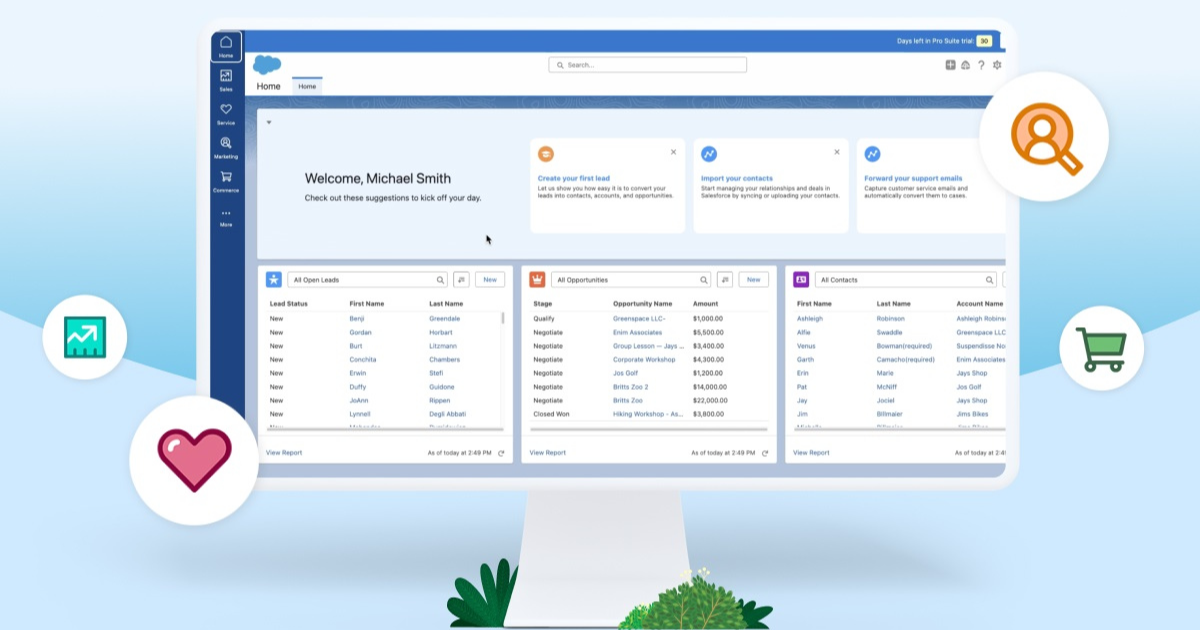Click the Salesforce cloud logo
Image resolution: width=1200 pixels, height=630 pixels.
267,65
